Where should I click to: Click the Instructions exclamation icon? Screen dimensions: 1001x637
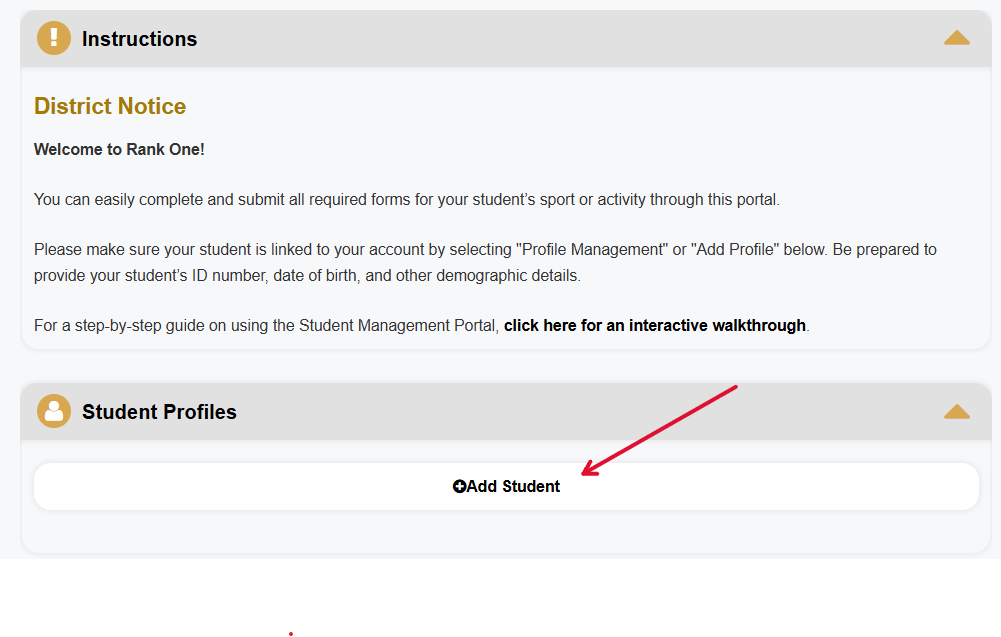click(x=54, y=38)
